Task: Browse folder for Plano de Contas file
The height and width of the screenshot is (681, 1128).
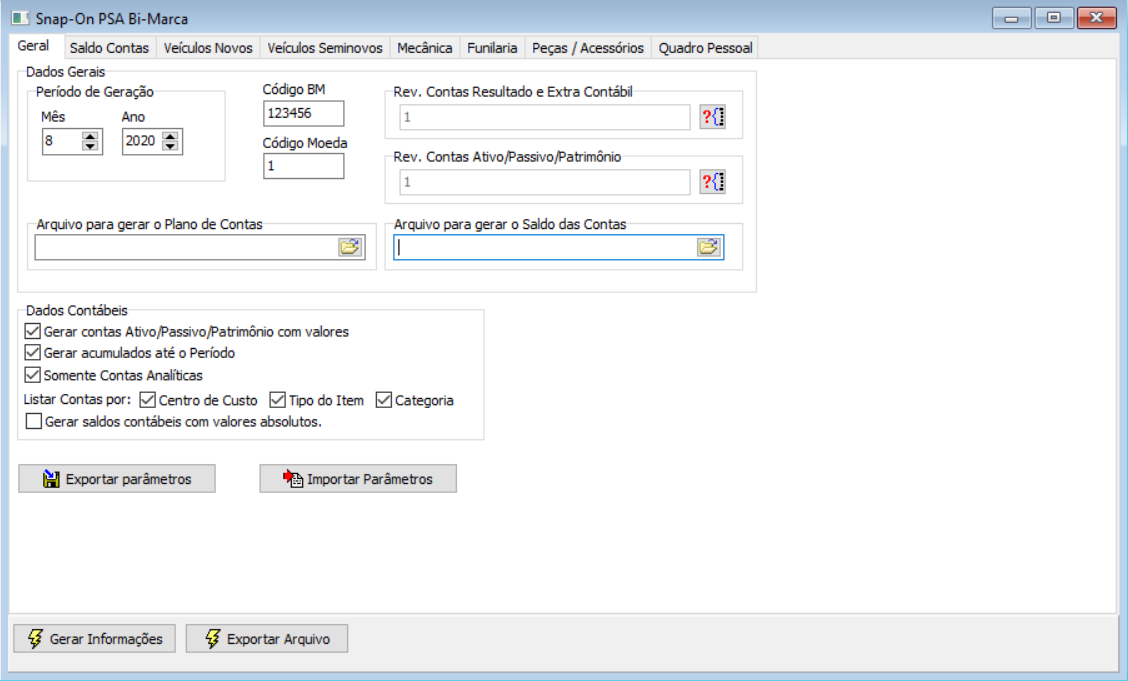Action: pyautogui.click(x=350, y=247)
